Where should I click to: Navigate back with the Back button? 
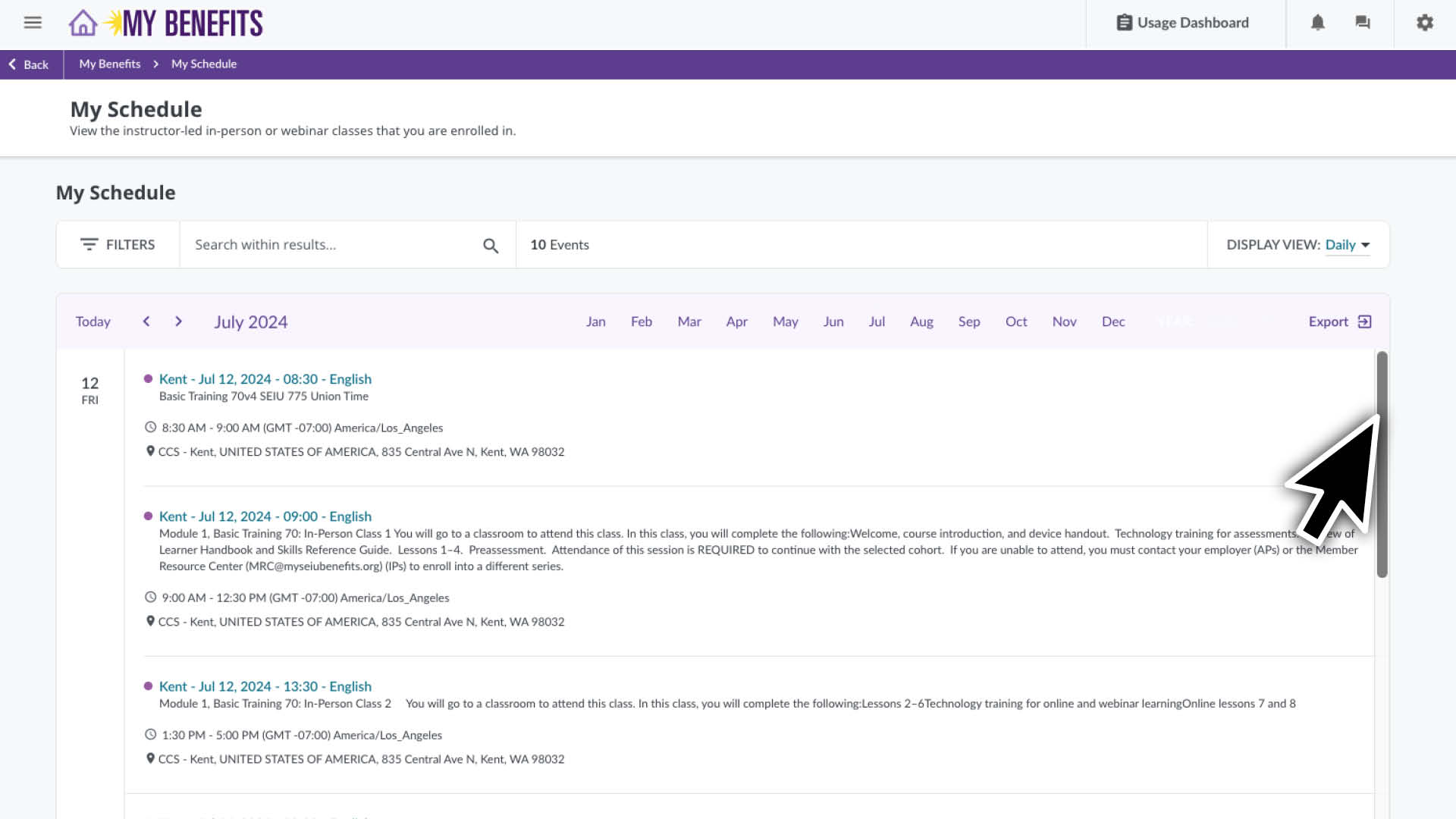pyautogui.click(x=28, y=64)
